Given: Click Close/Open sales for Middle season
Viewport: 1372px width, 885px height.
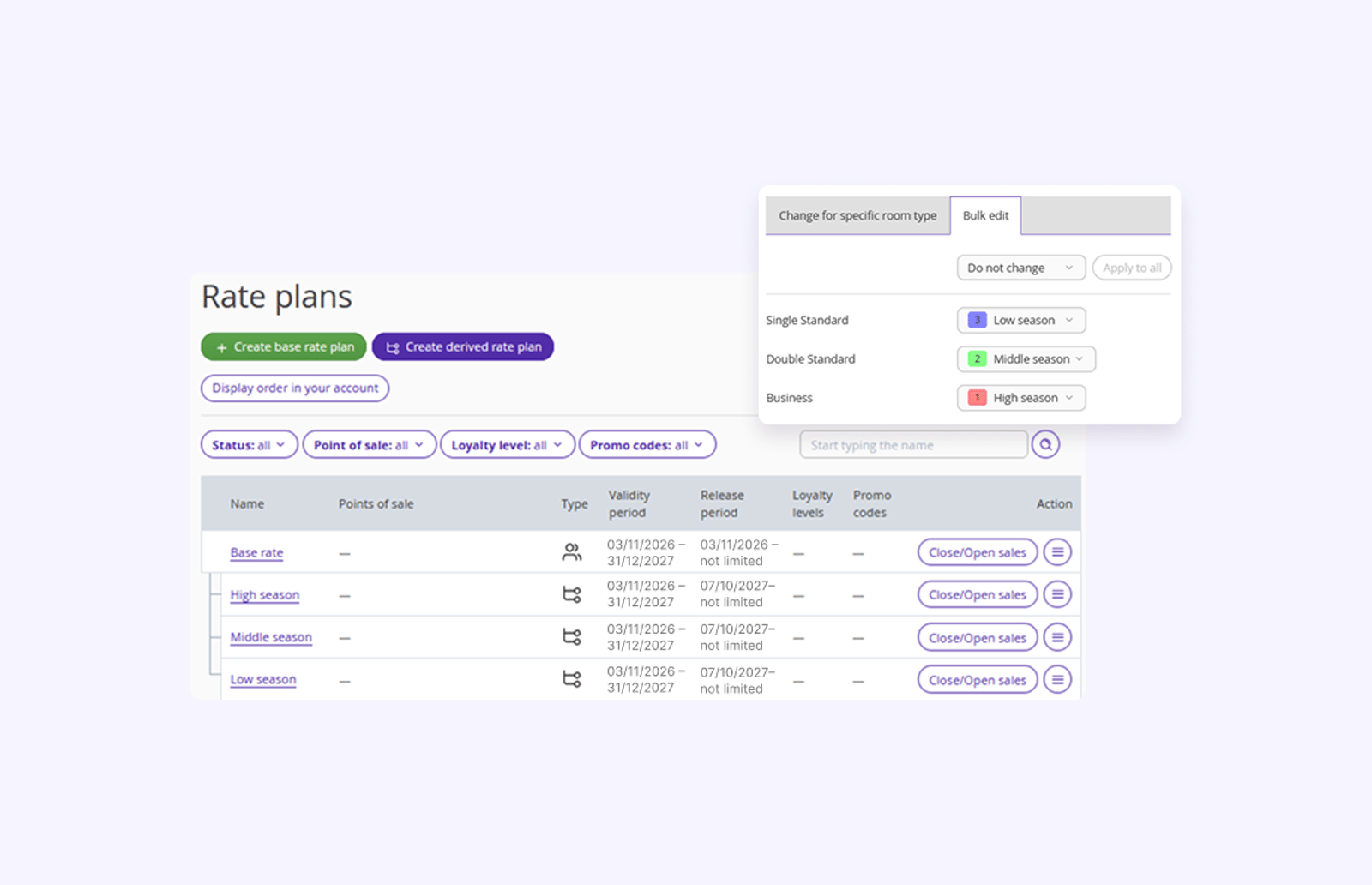Looking at the screenshot, I should click(x=978, y=637).
